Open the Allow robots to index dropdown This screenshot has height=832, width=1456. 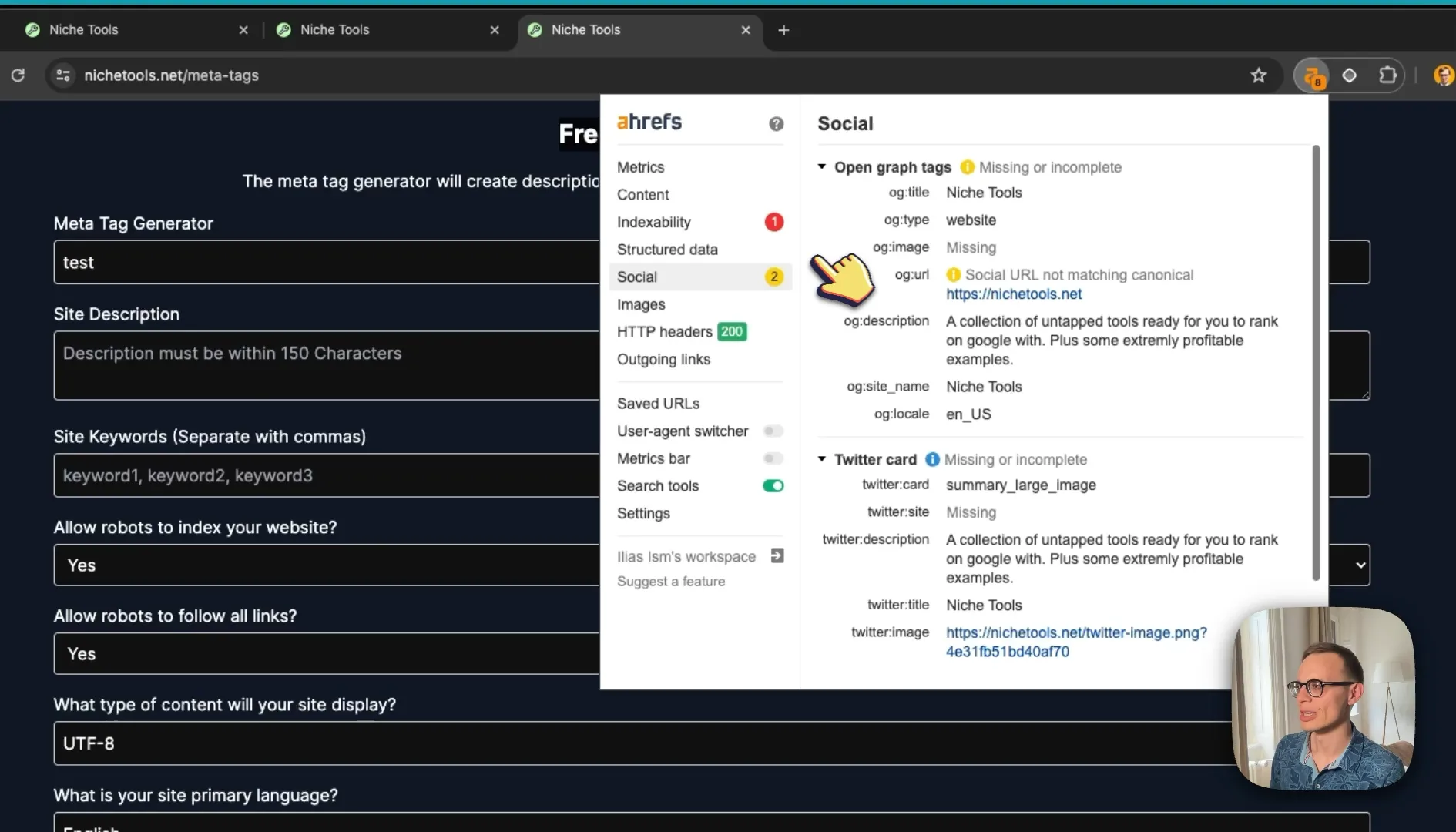(x=327, y=565)
